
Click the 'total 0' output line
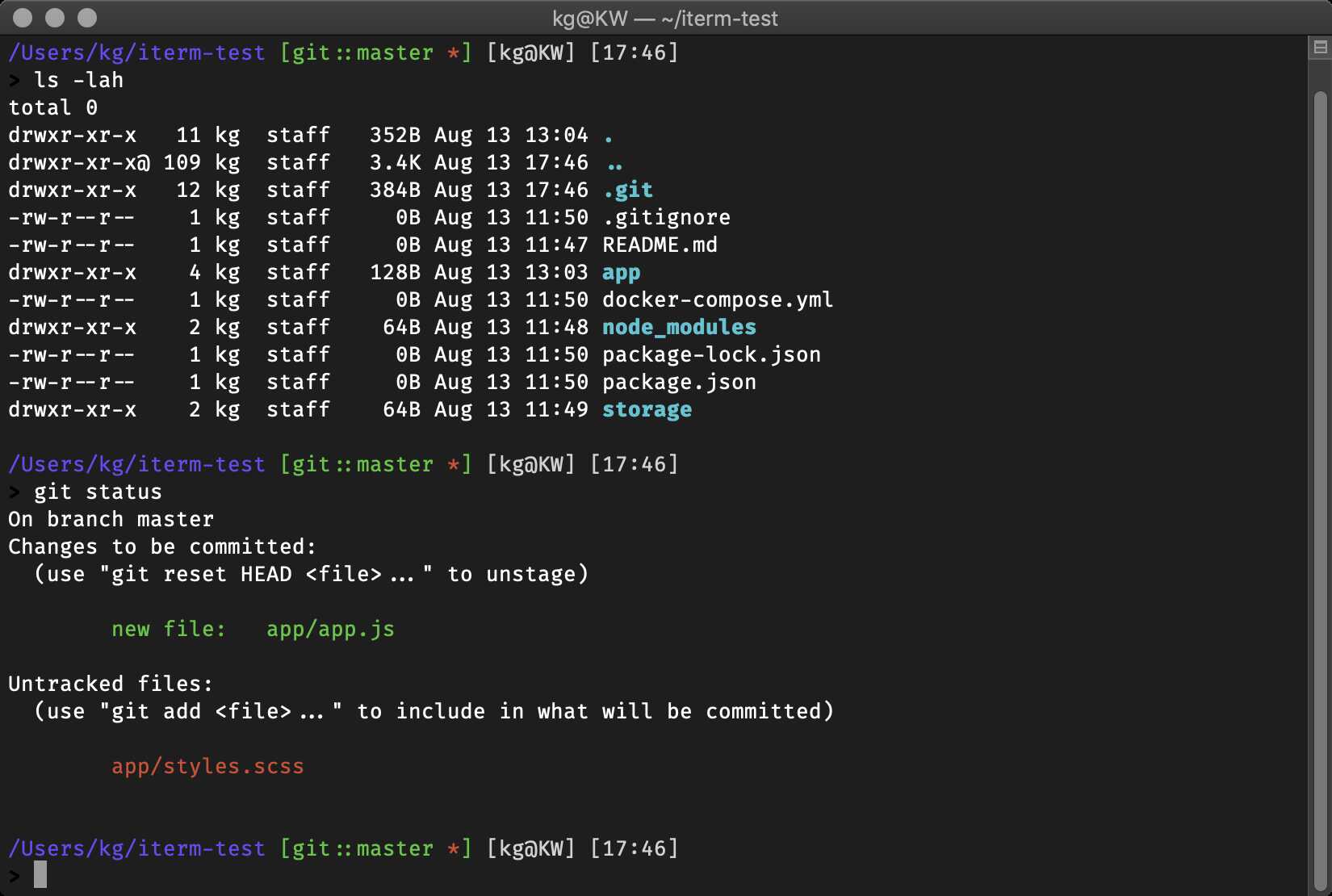click(53, 107)
